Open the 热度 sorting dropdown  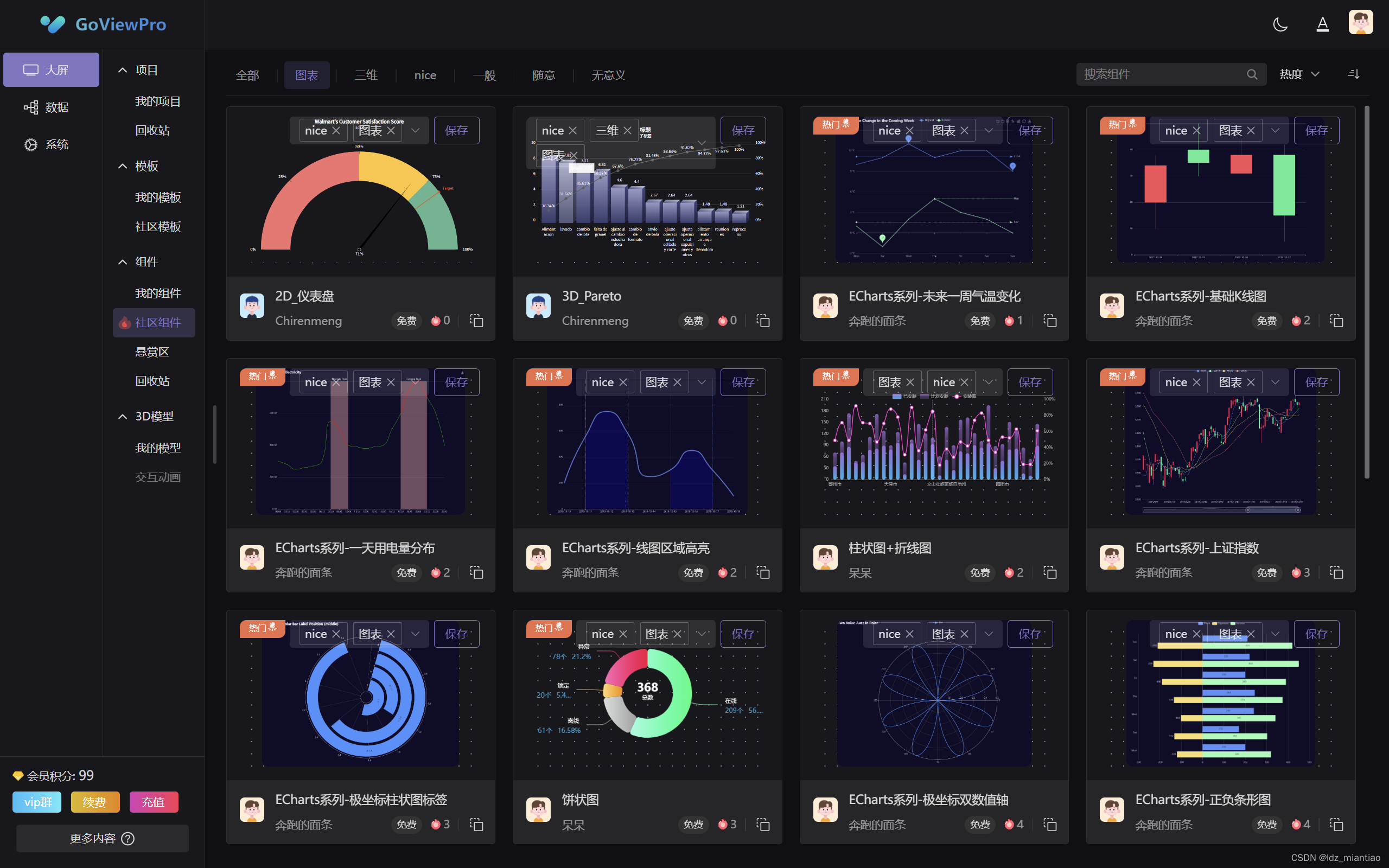[1299, 74]
